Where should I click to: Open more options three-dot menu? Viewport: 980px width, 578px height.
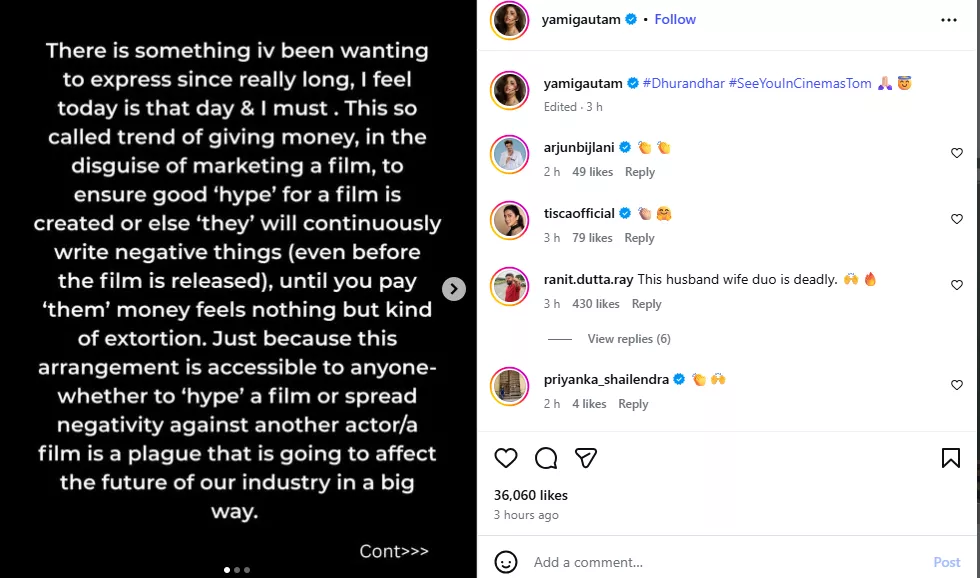click(949, 20)
